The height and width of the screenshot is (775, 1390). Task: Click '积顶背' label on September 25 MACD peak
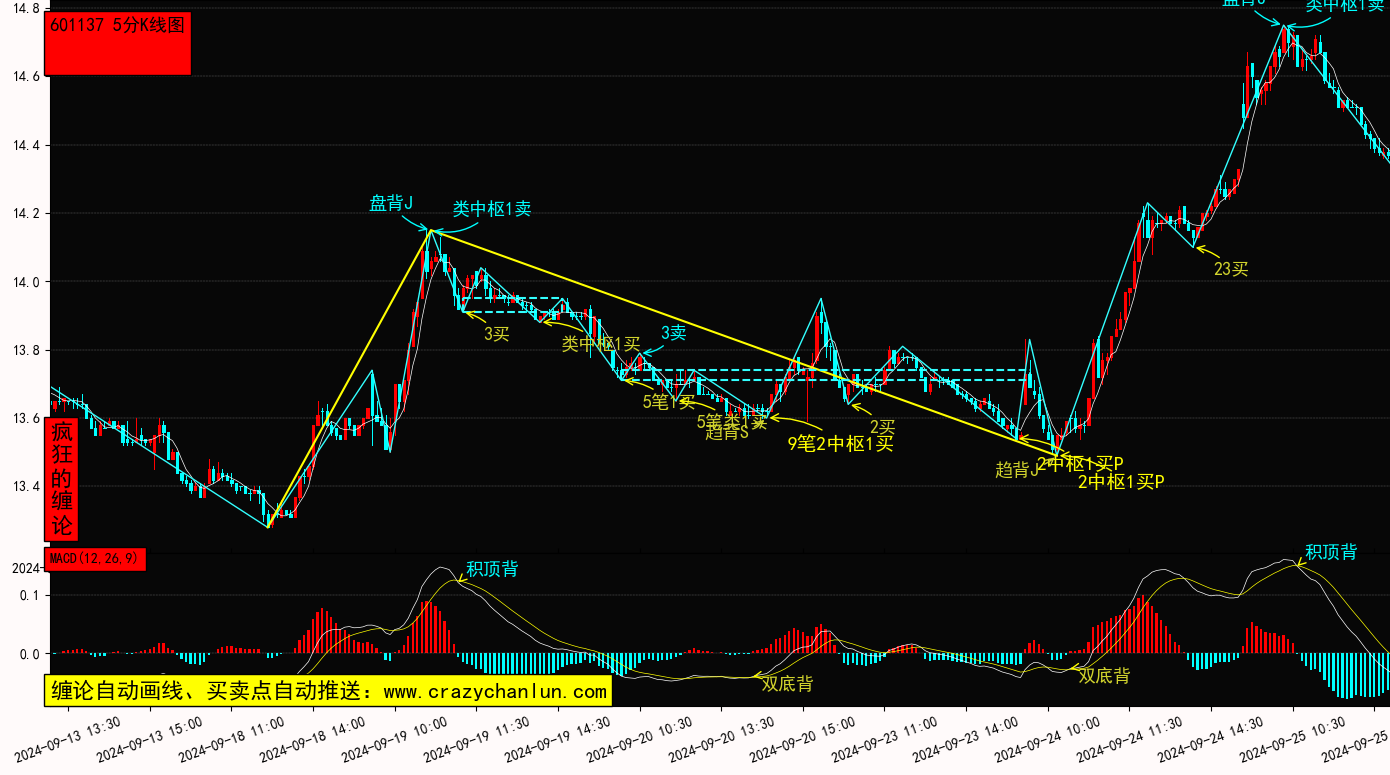tap(1331, 552)
